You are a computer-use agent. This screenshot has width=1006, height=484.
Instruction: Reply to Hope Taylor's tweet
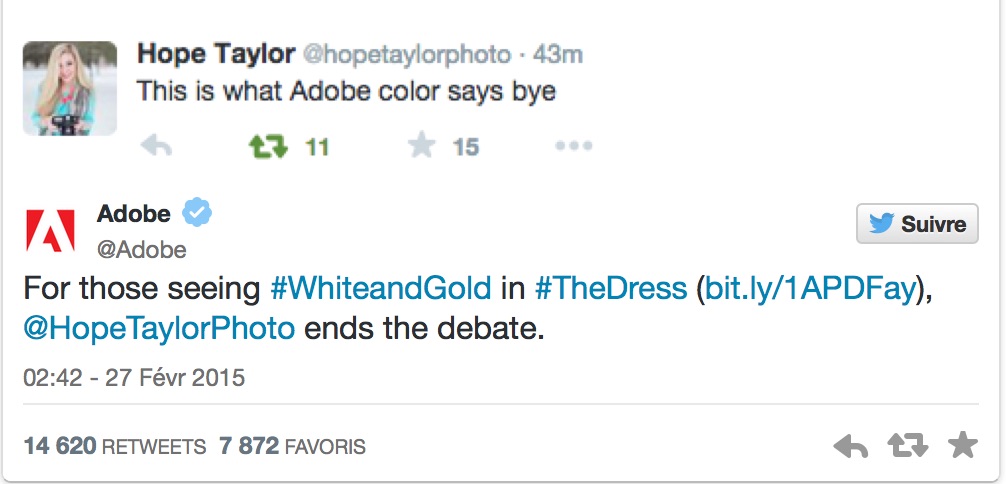click(x=156, y=147)
